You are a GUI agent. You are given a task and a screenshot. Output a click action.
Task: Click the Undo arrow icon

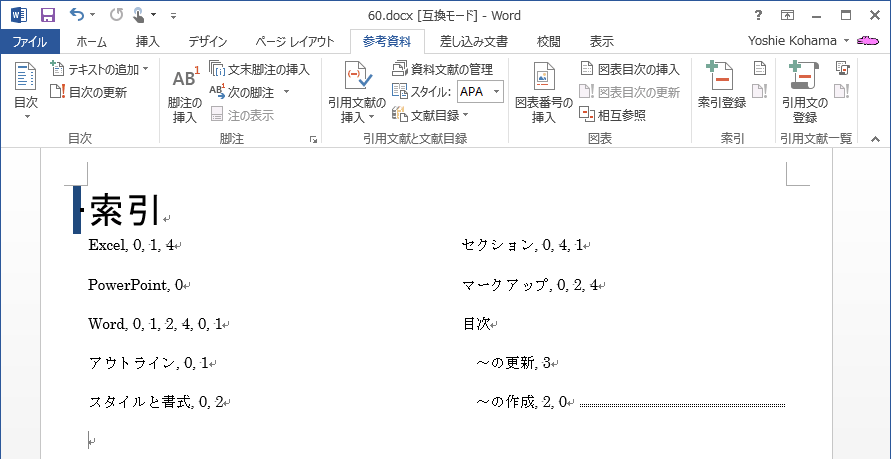point(77,15)
